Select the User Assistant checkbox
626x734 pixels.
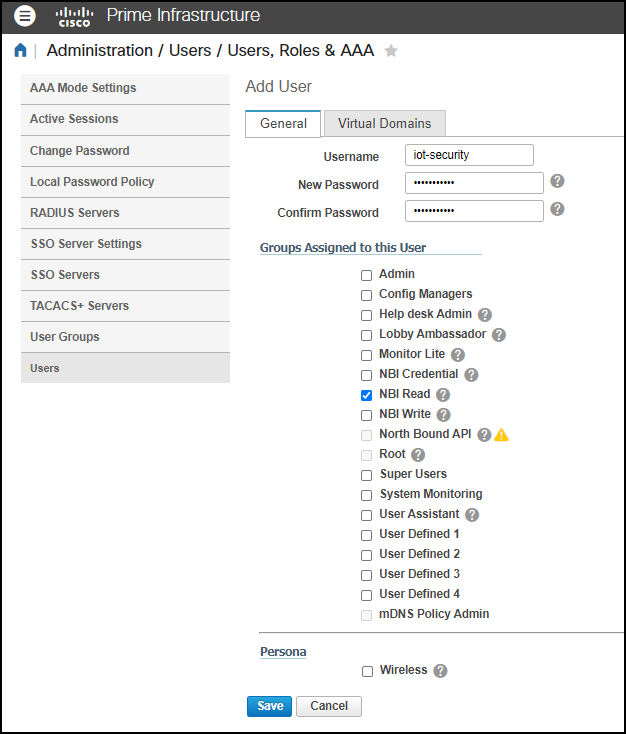tap(367, 515)
